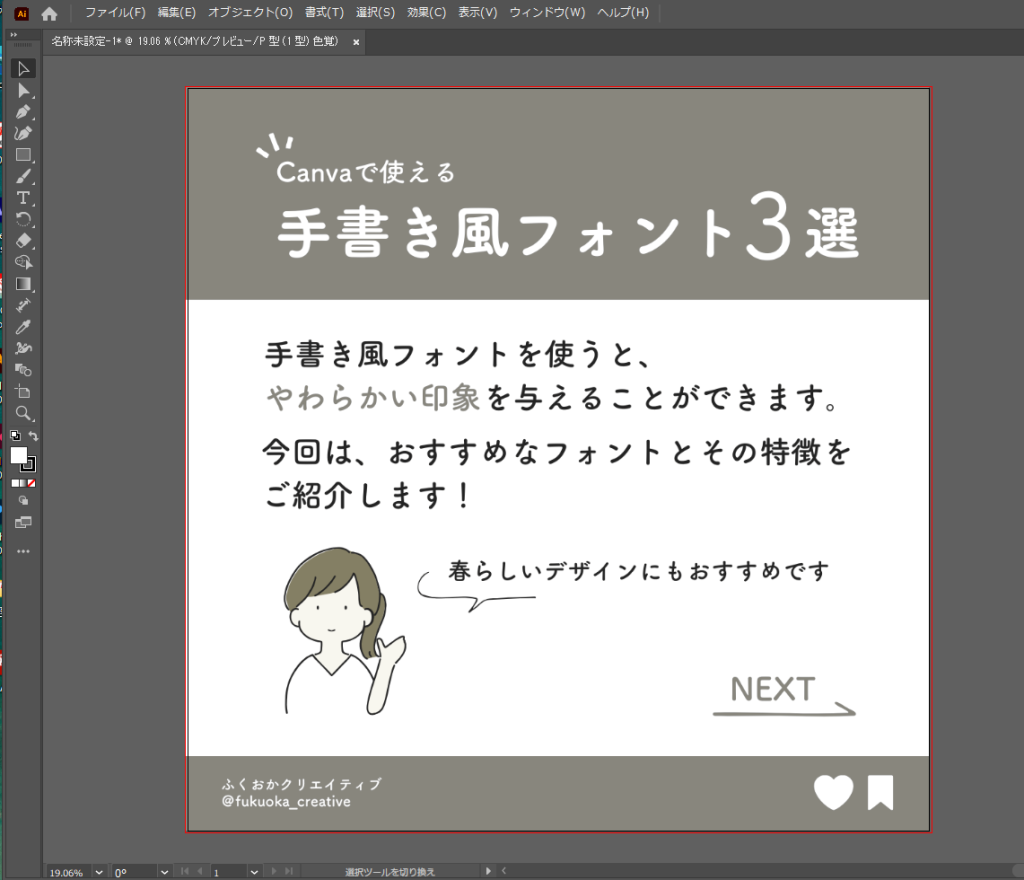Go to the first artboard
Image resolution: width=1024 pixels, height=880 pixels.
pyautogui.click(x=185, y=872)
